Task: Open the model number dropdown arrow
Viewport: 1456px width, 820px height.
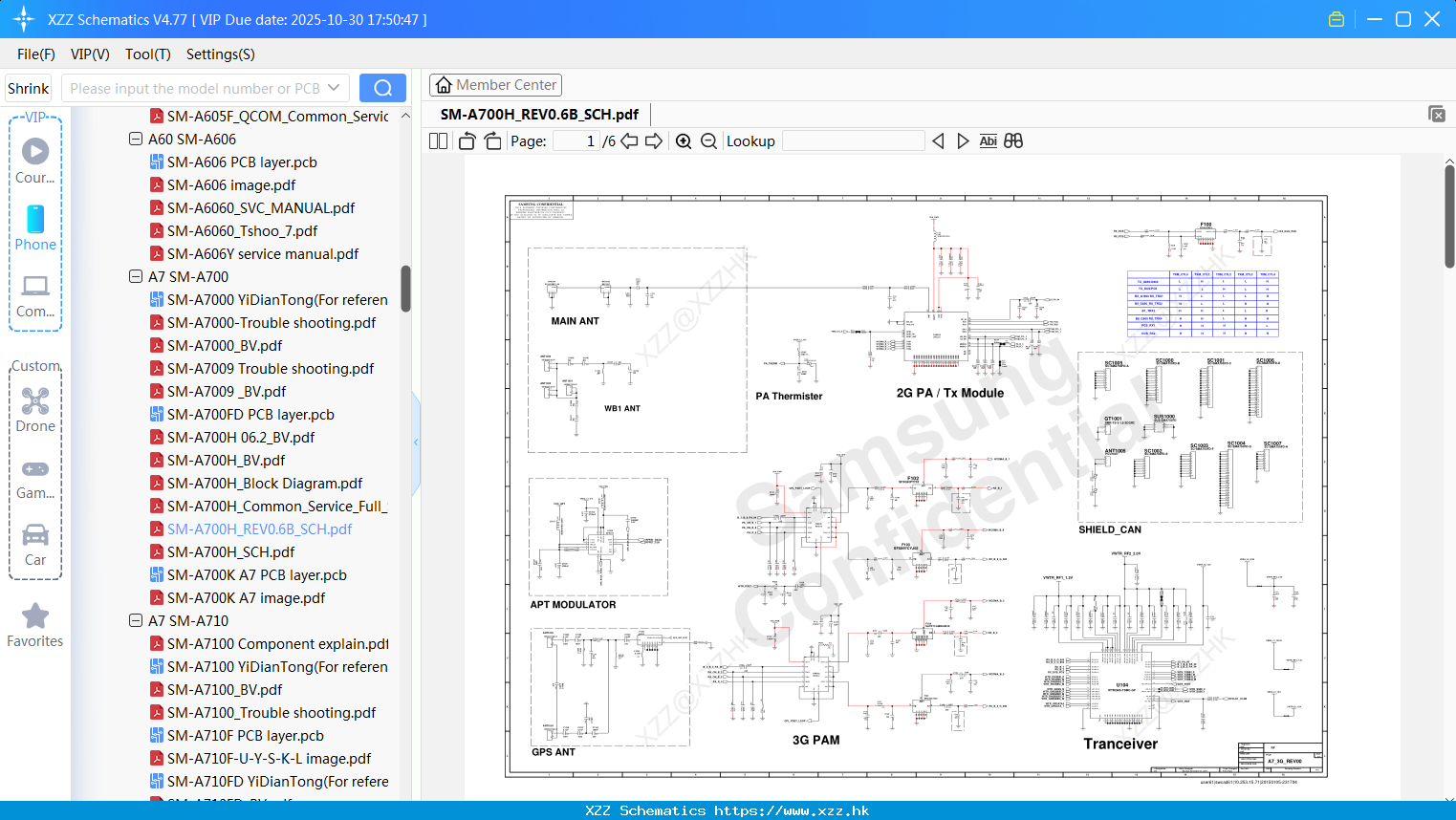Action: pos(334,88)
